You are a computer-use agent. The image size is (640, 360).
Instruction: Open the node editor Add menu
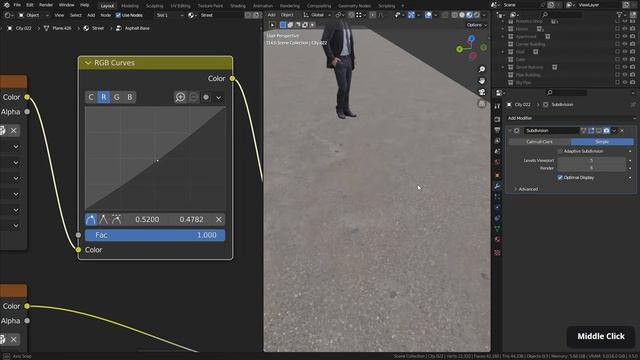[91, 15]
